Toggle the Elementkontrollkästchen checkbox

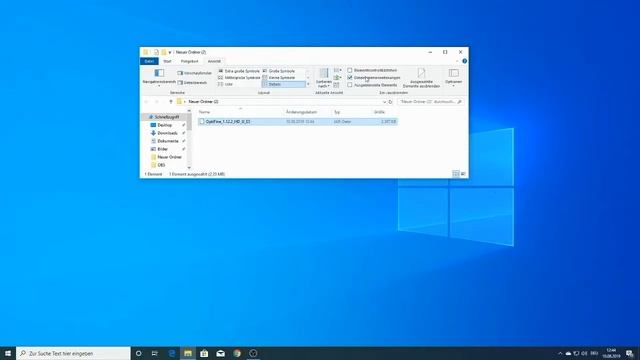350,70
